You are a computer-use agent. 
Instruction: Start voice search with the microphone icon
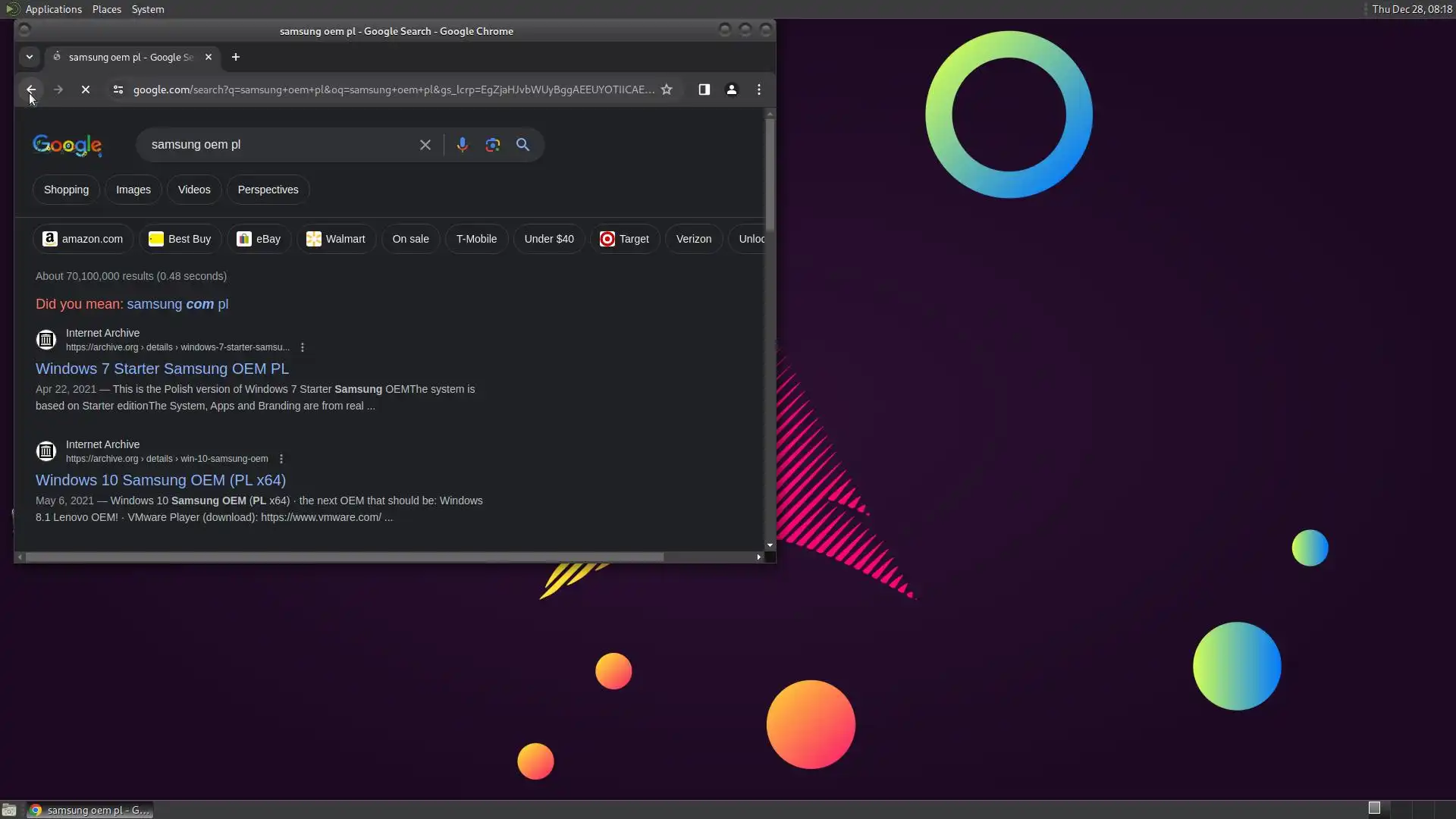point(462,145)
